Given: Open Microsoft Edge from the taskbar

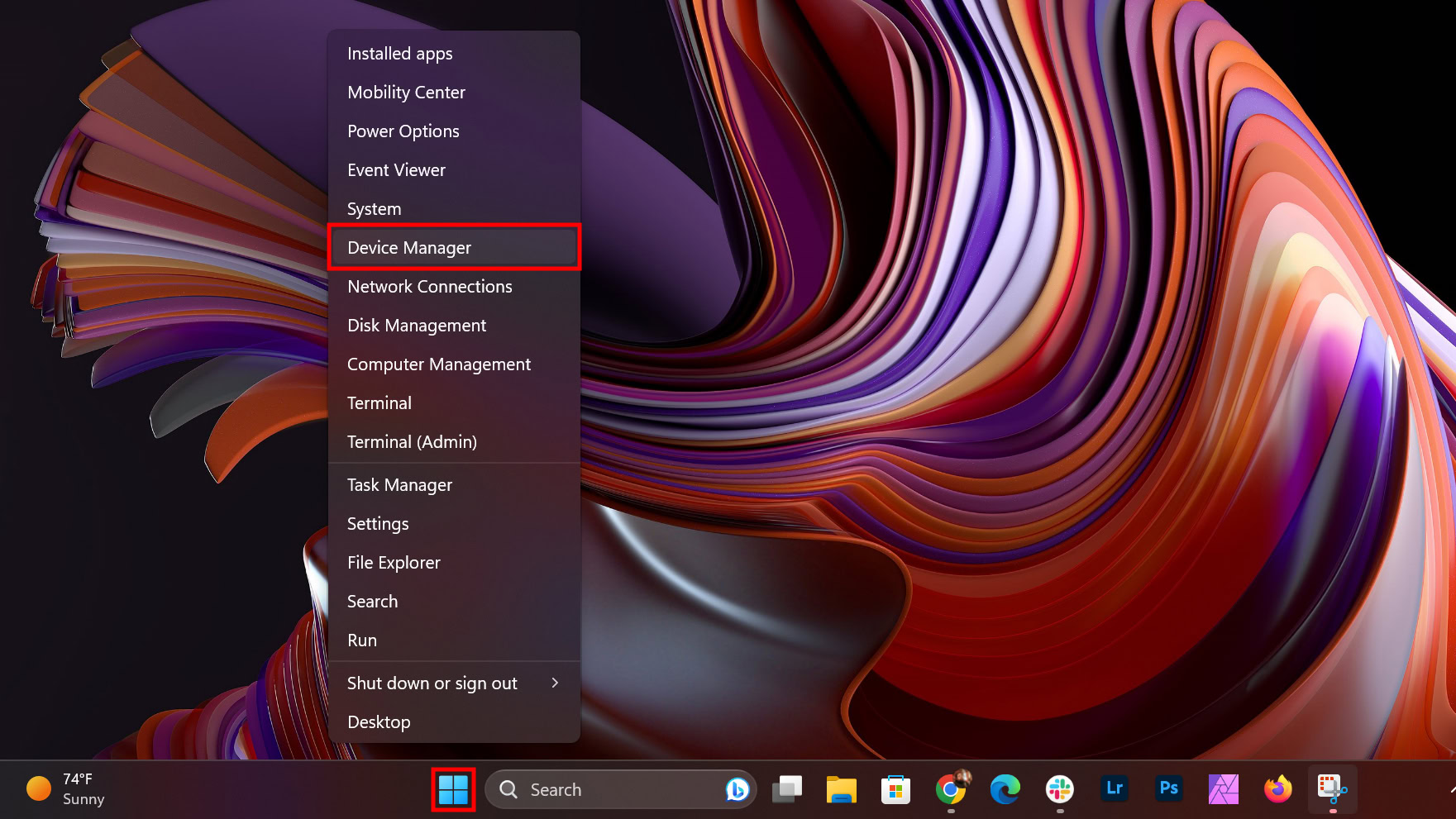Looking at the screenshot, I should coord(1005,790).
